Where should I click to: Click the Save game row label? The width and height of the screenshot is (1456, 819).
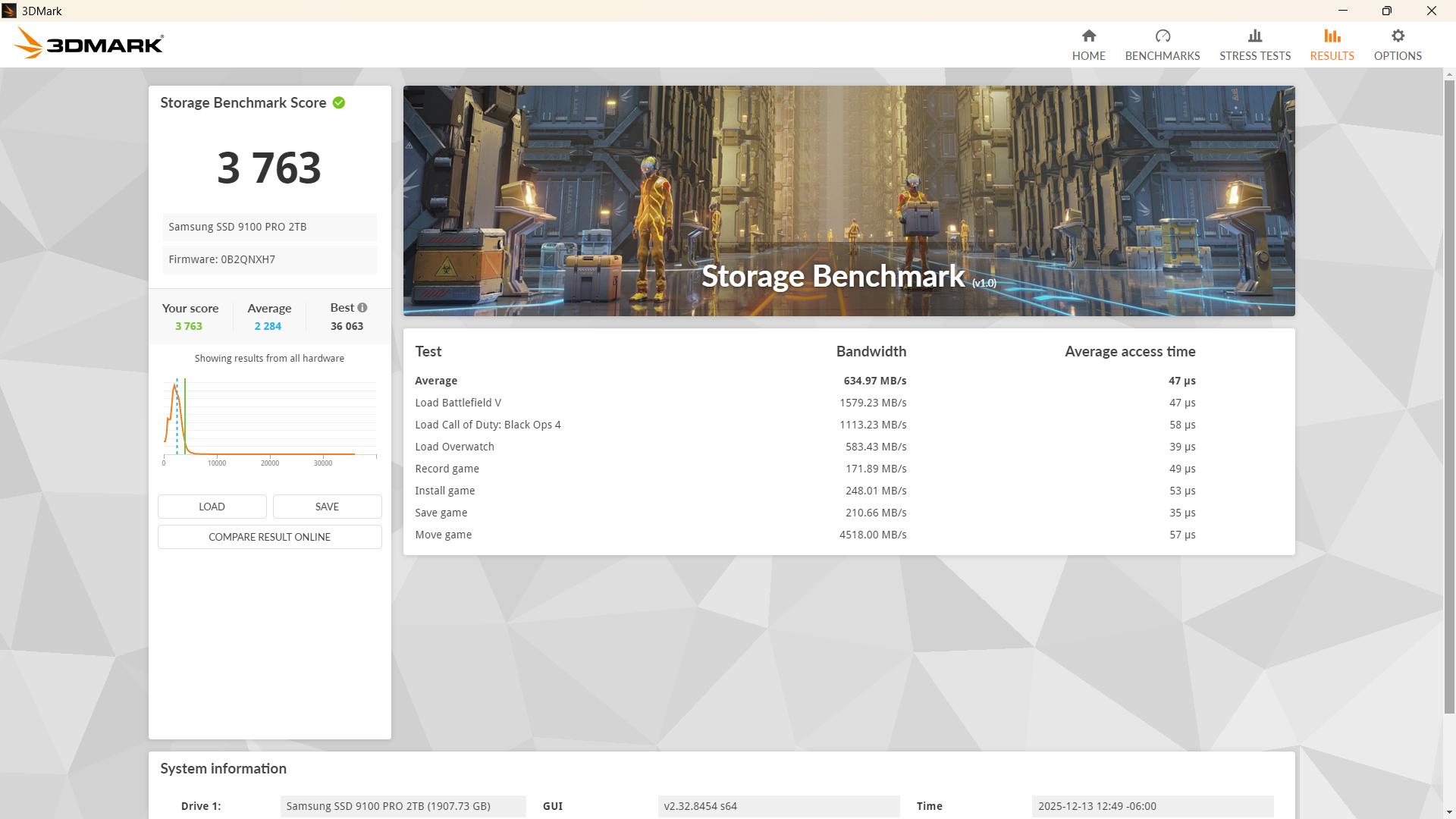coord(441,513)
